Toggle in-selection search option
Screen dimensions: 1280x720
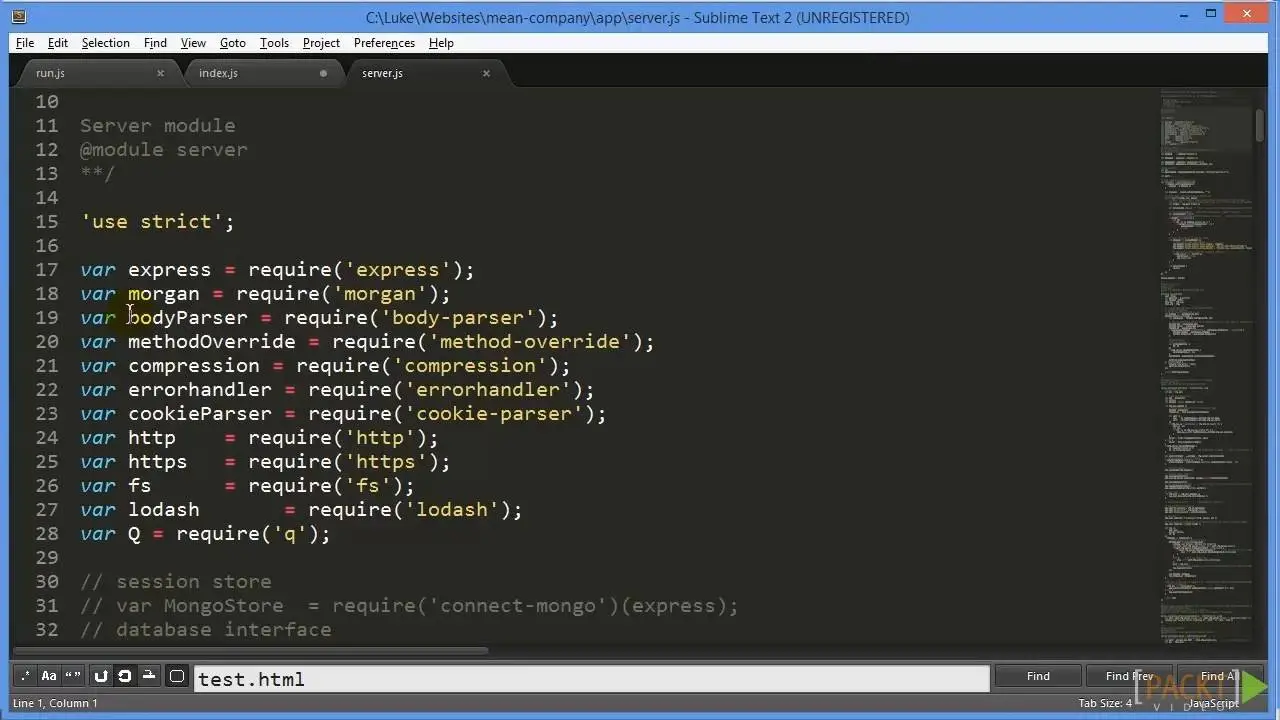pos(147,676)
